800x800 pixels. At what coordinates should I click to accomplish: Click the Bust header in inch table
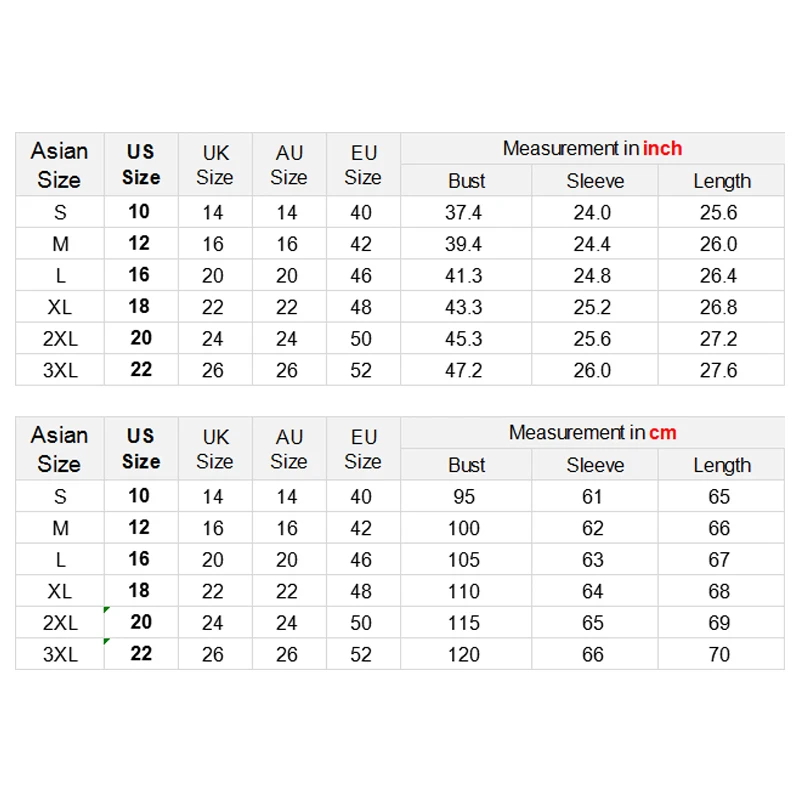466,181
